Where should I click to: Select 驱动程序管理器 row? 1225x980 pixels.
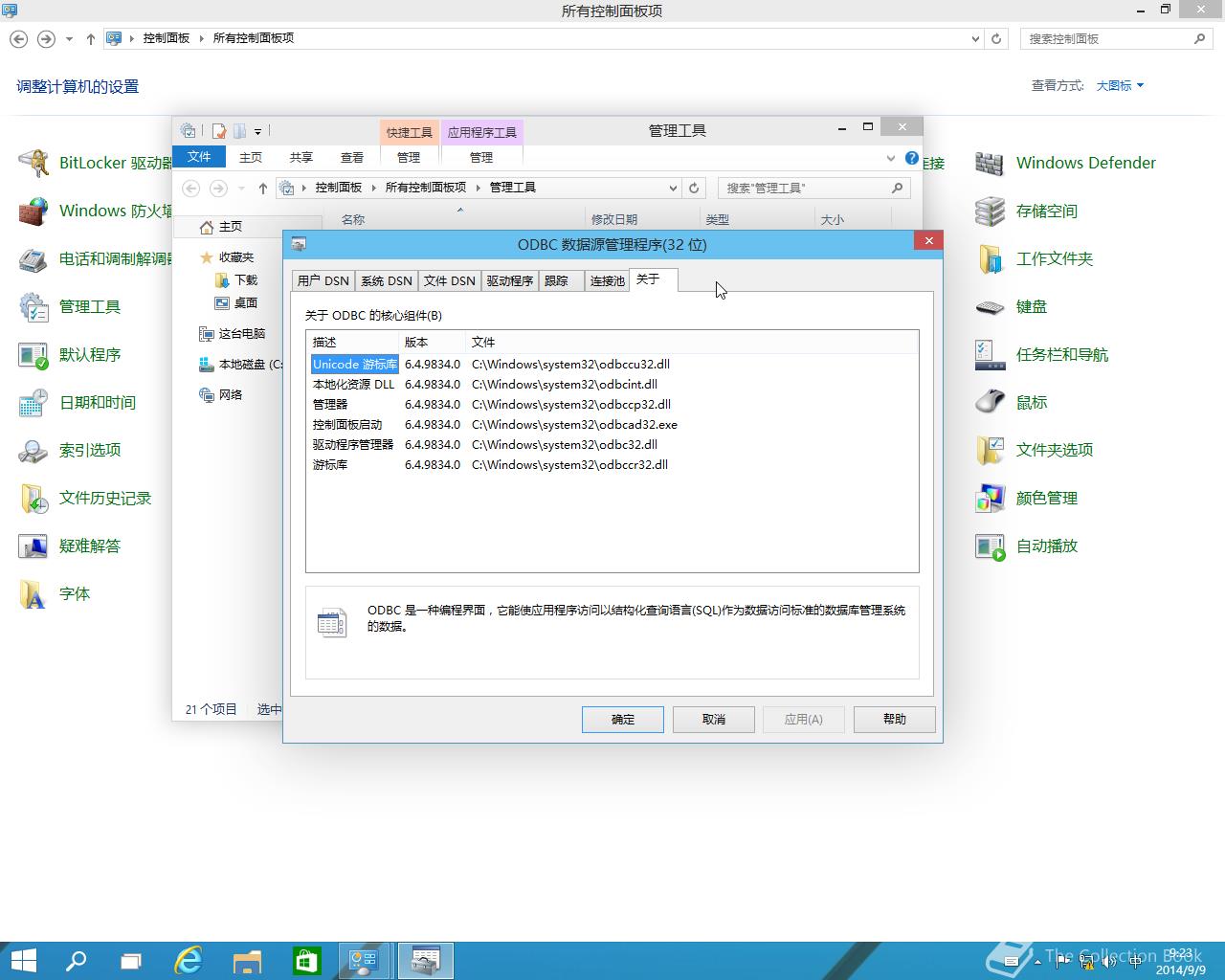coord(612,444)
